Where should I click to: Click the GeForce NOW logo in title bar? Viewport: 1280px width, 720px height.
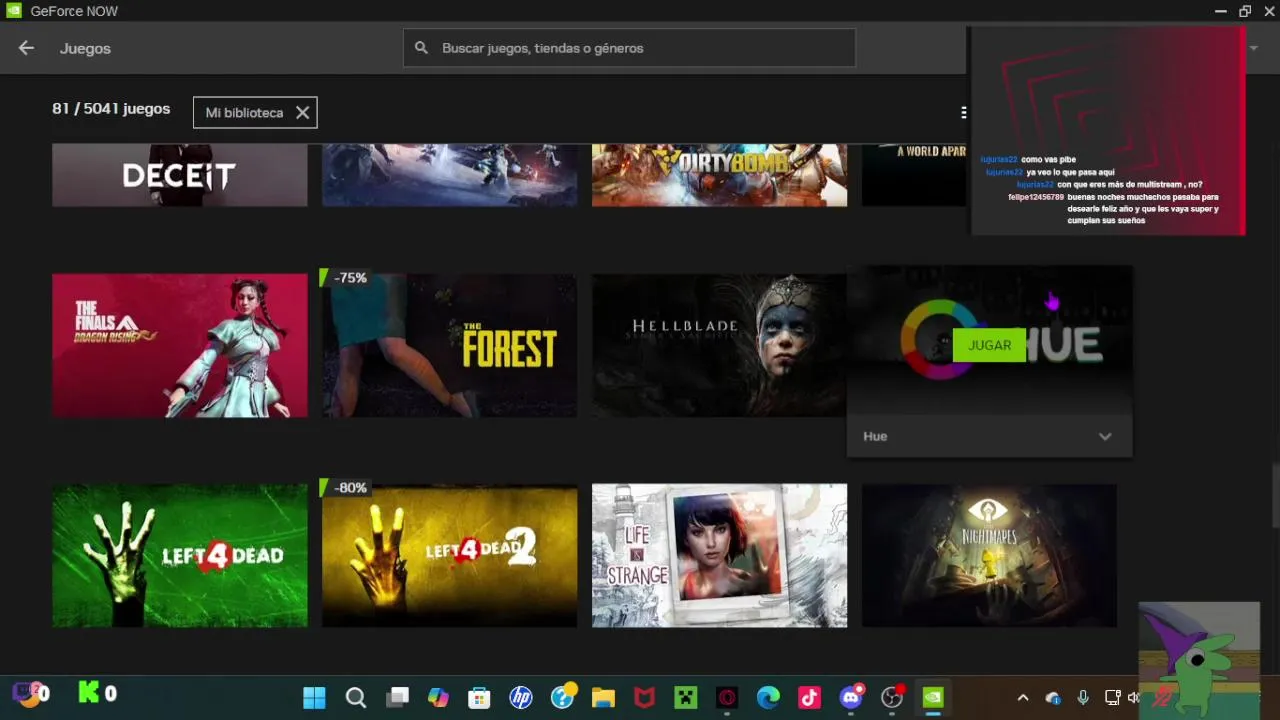pos(13,11)
